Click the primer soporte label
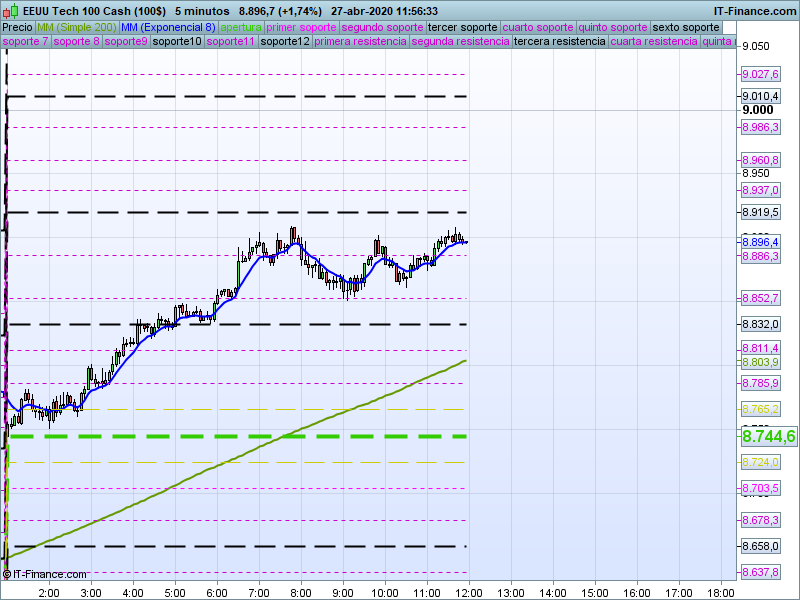Screen dimensions: 800x600 coord(301,27)
